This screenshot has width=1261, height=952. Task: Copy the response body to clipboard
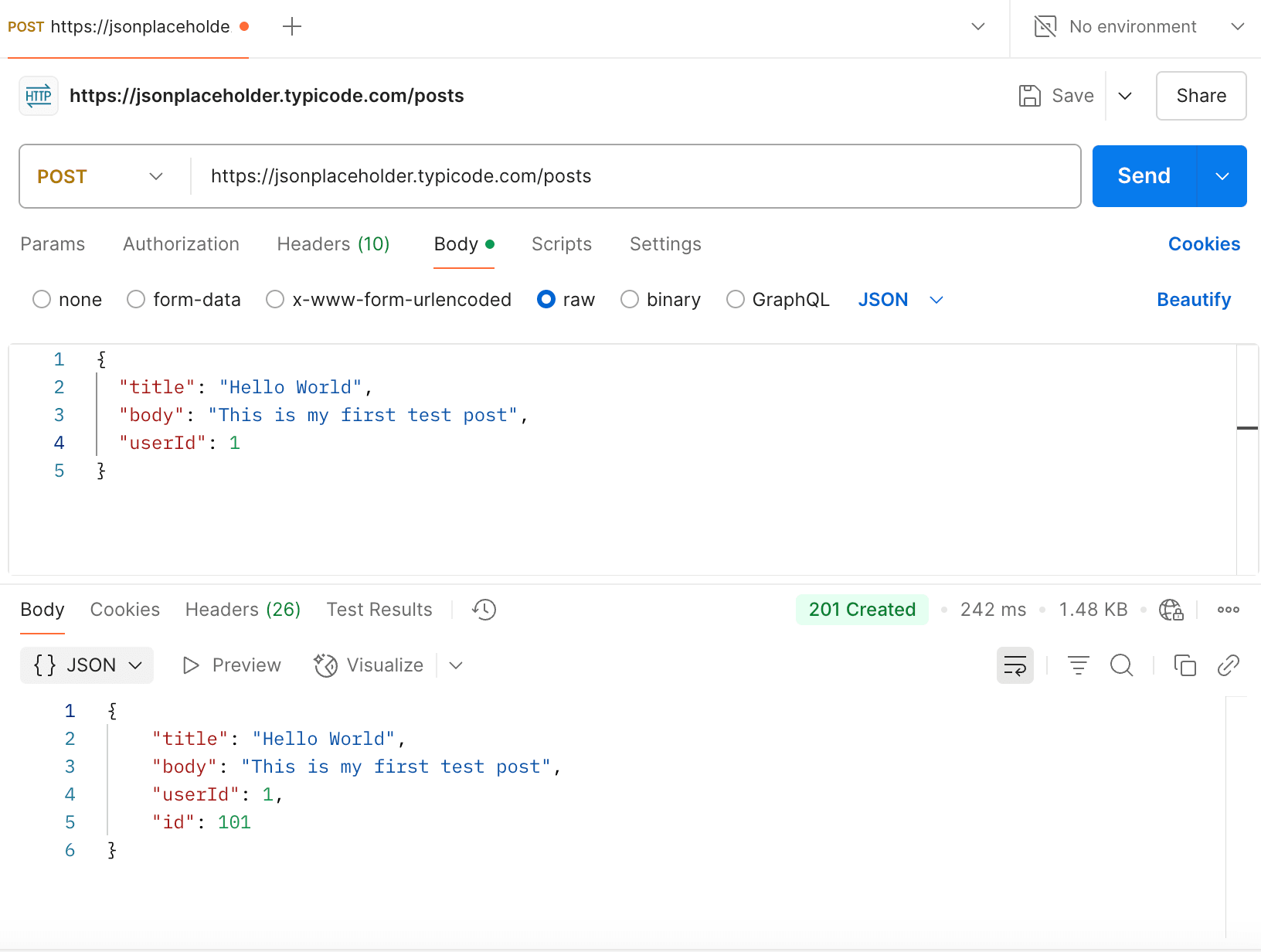click(x=1185, y=665)
